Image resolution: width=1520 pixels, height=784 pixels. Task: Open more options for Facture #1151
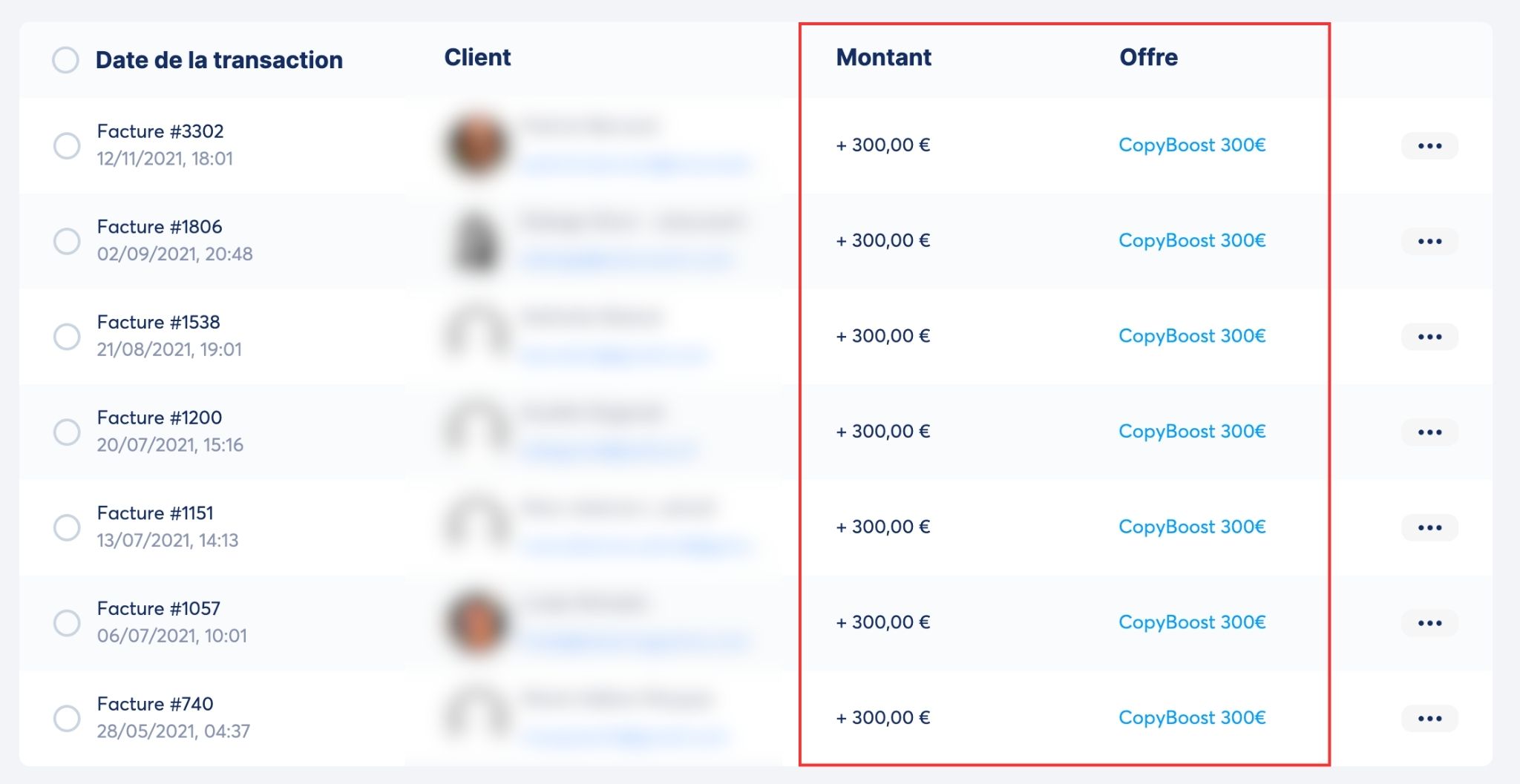[1429, 527]
